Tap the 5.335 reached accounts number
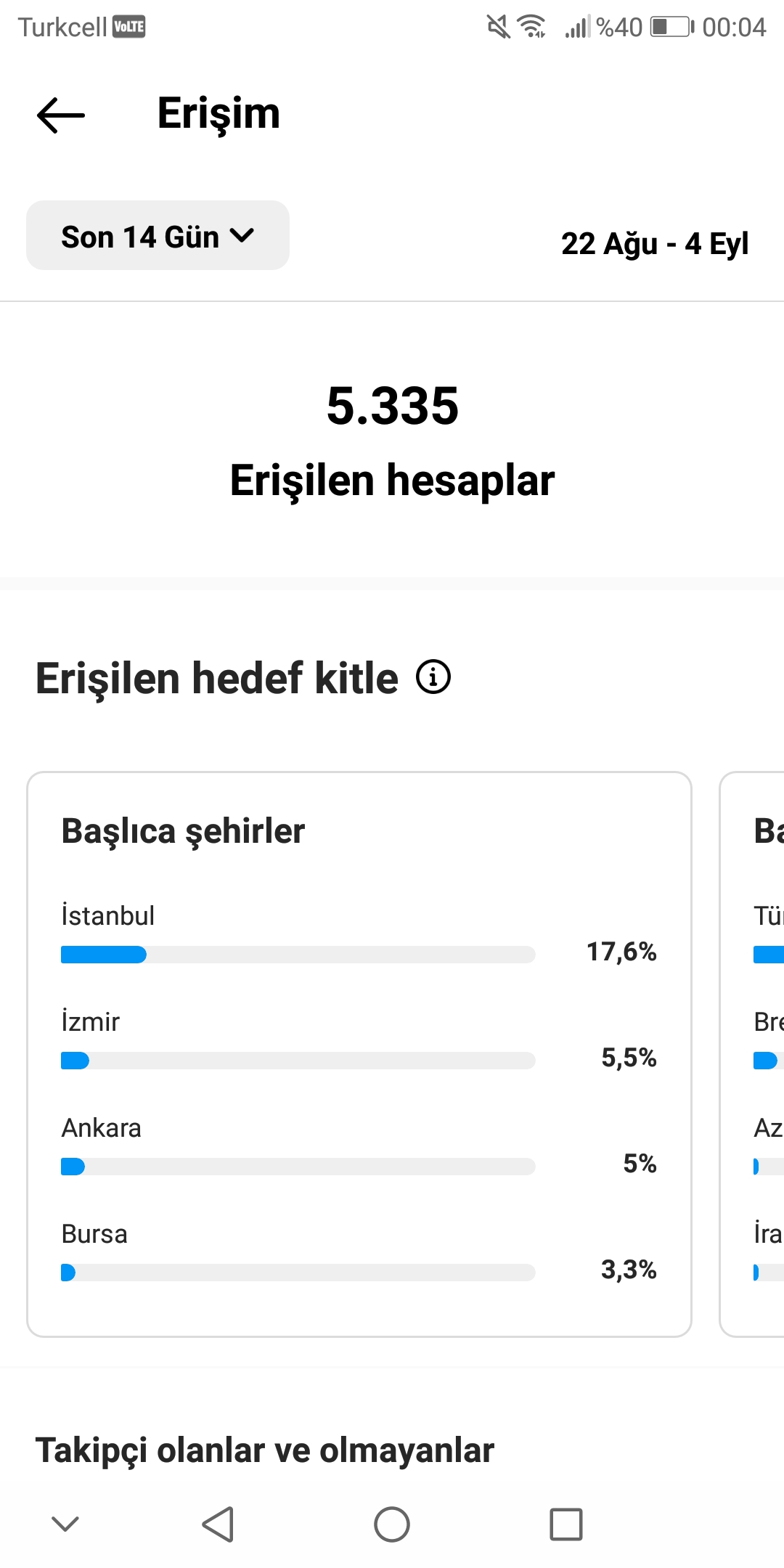Screen dimensions: 784x1568 click(393, 406)
